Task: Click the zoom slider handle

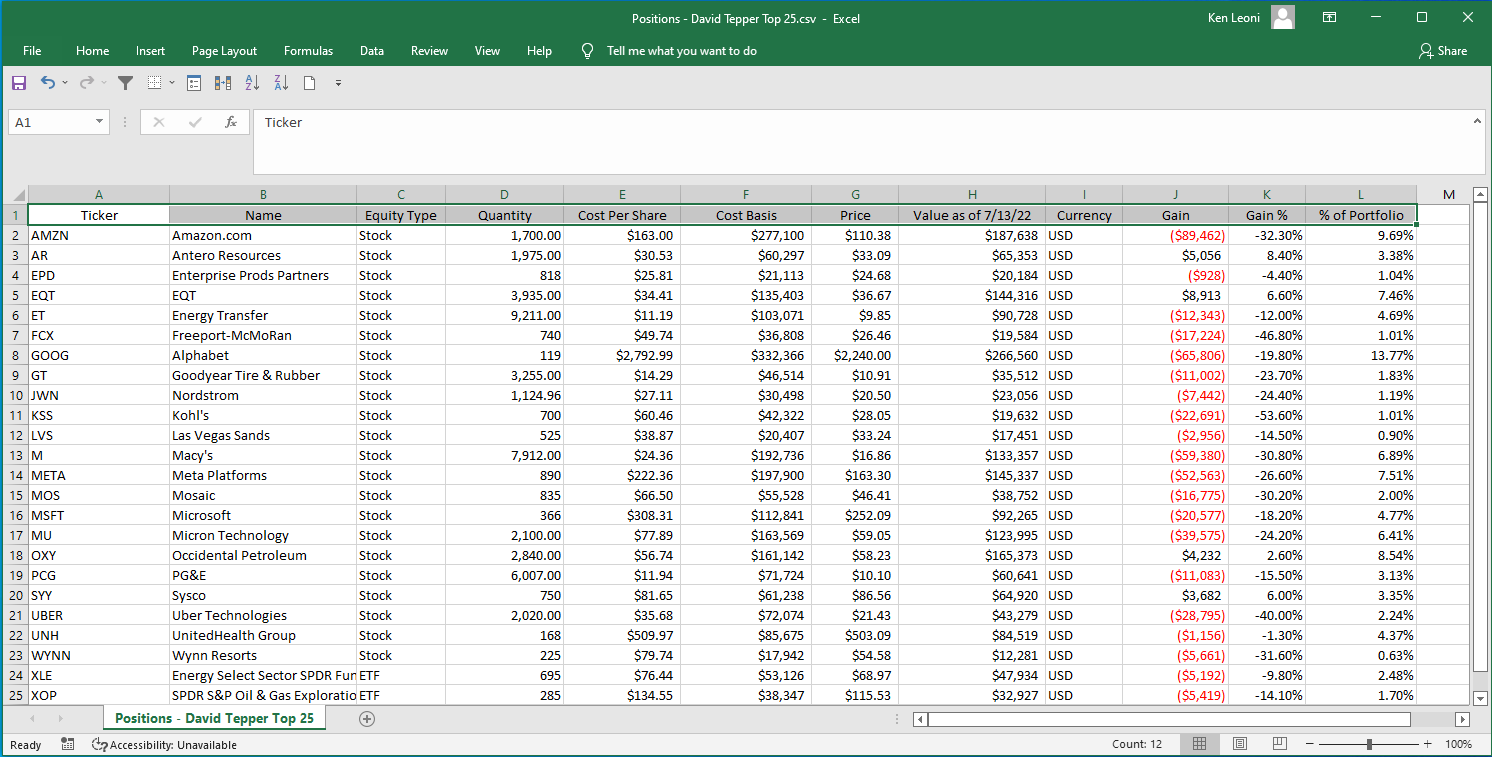Action: 1369,744
